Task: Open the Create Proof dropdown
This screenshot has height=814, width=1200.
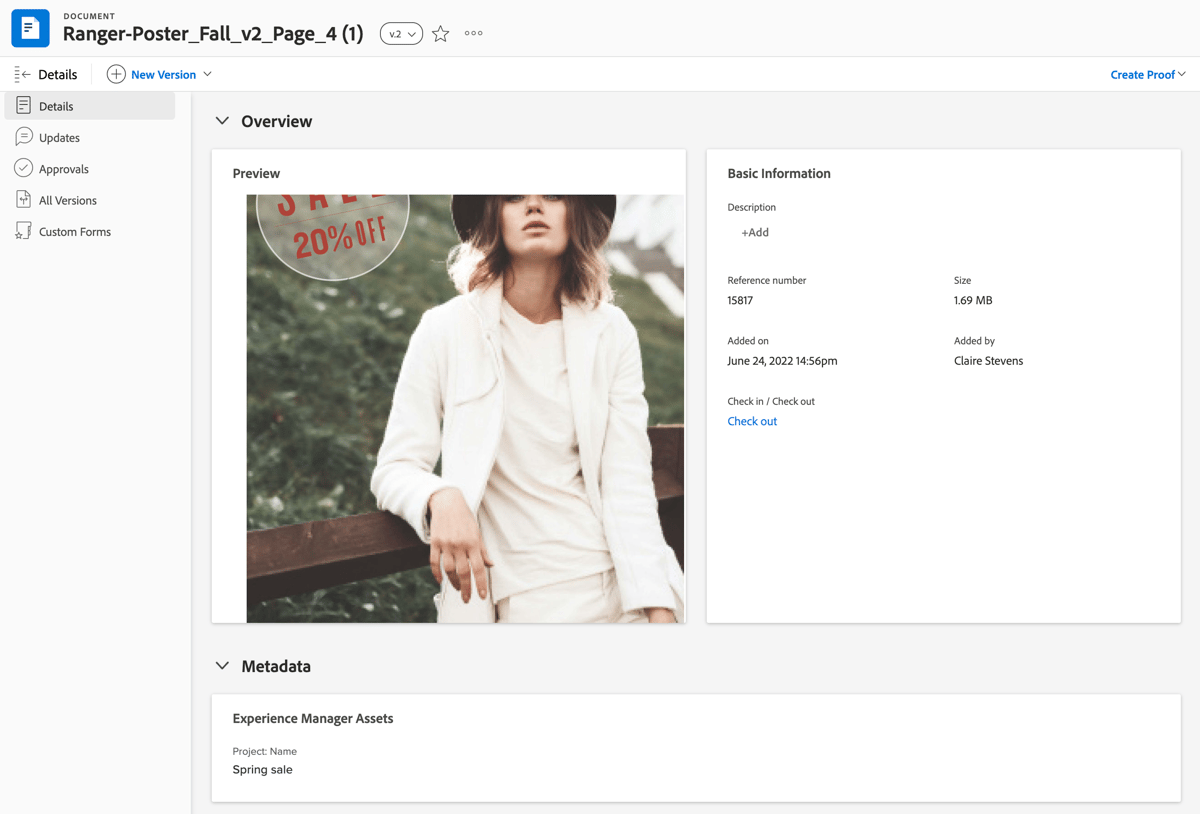Action: [x=1147, y=73]
